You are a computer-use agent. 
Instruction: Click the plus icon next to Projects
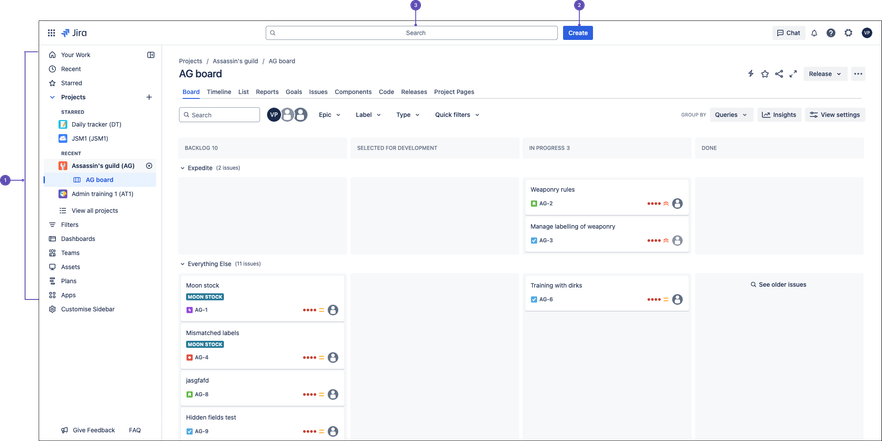(x=149, y=97)
